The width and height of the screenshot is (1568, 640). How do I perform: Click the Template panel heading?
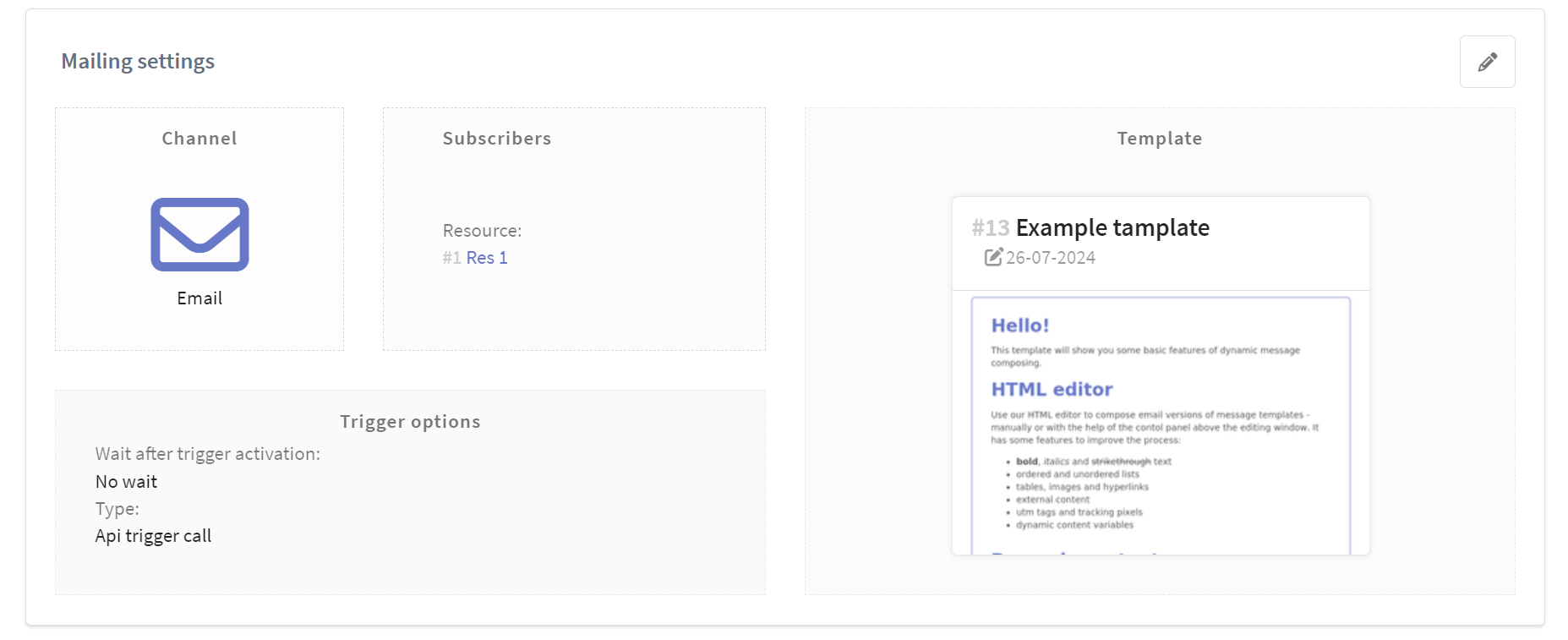pos(1159,139)
